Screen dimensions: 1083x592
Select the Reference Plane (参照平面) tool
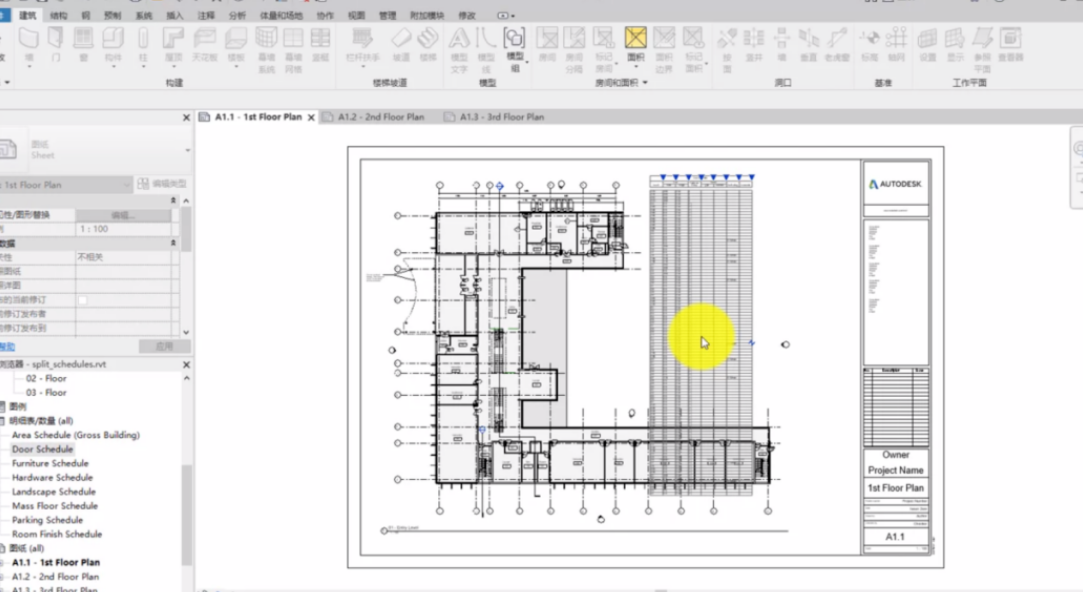(x=982, y=50)
